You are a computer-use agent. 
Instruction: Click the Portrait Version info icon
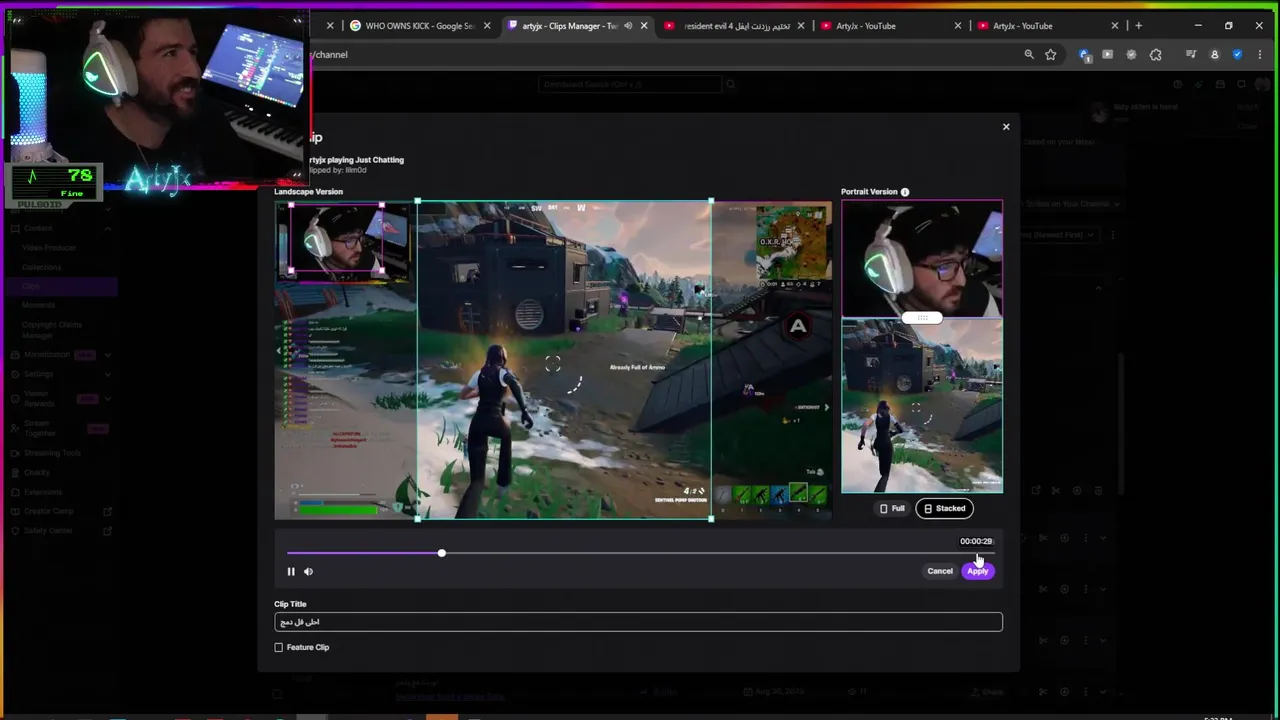click(905, 192)
